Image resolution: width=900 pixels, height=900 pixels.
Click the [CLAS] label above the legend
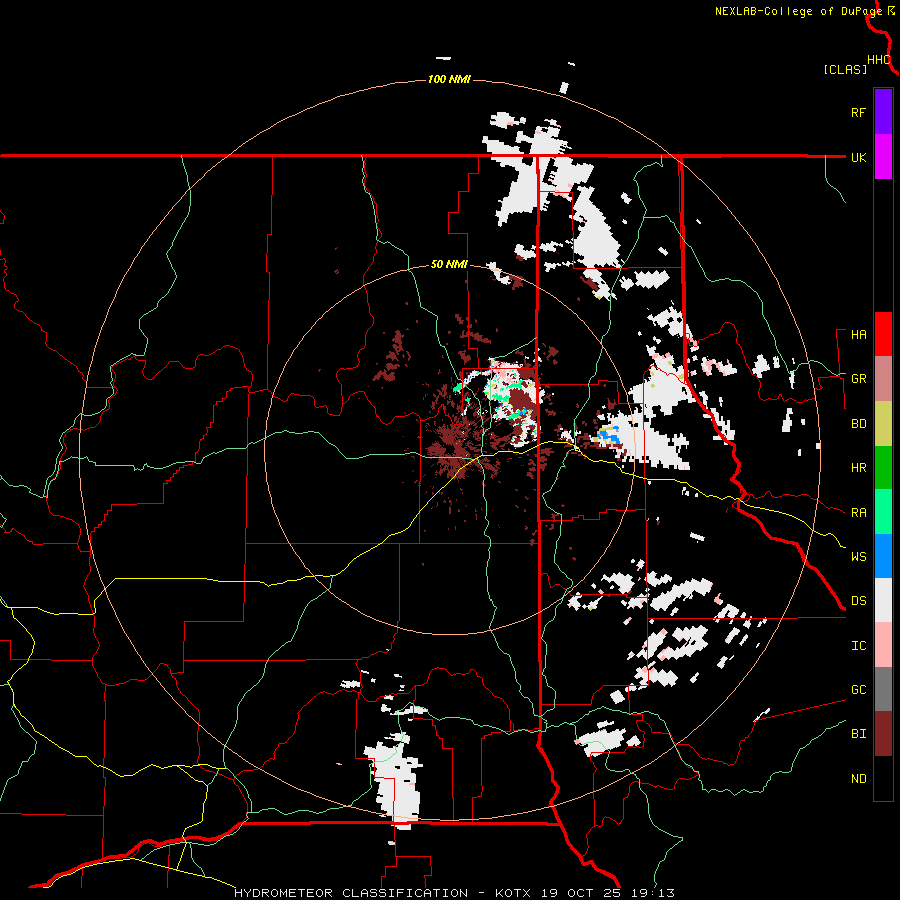click(x=844, y=69)
